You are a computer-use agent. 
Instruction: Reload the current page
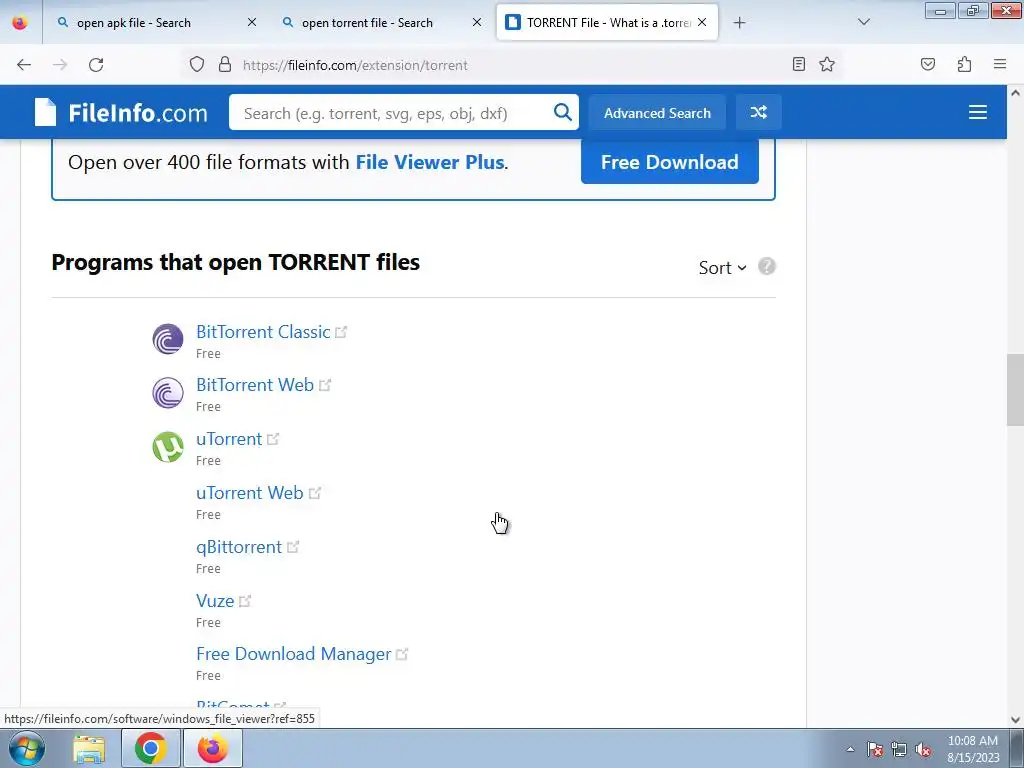click(96, 65)
